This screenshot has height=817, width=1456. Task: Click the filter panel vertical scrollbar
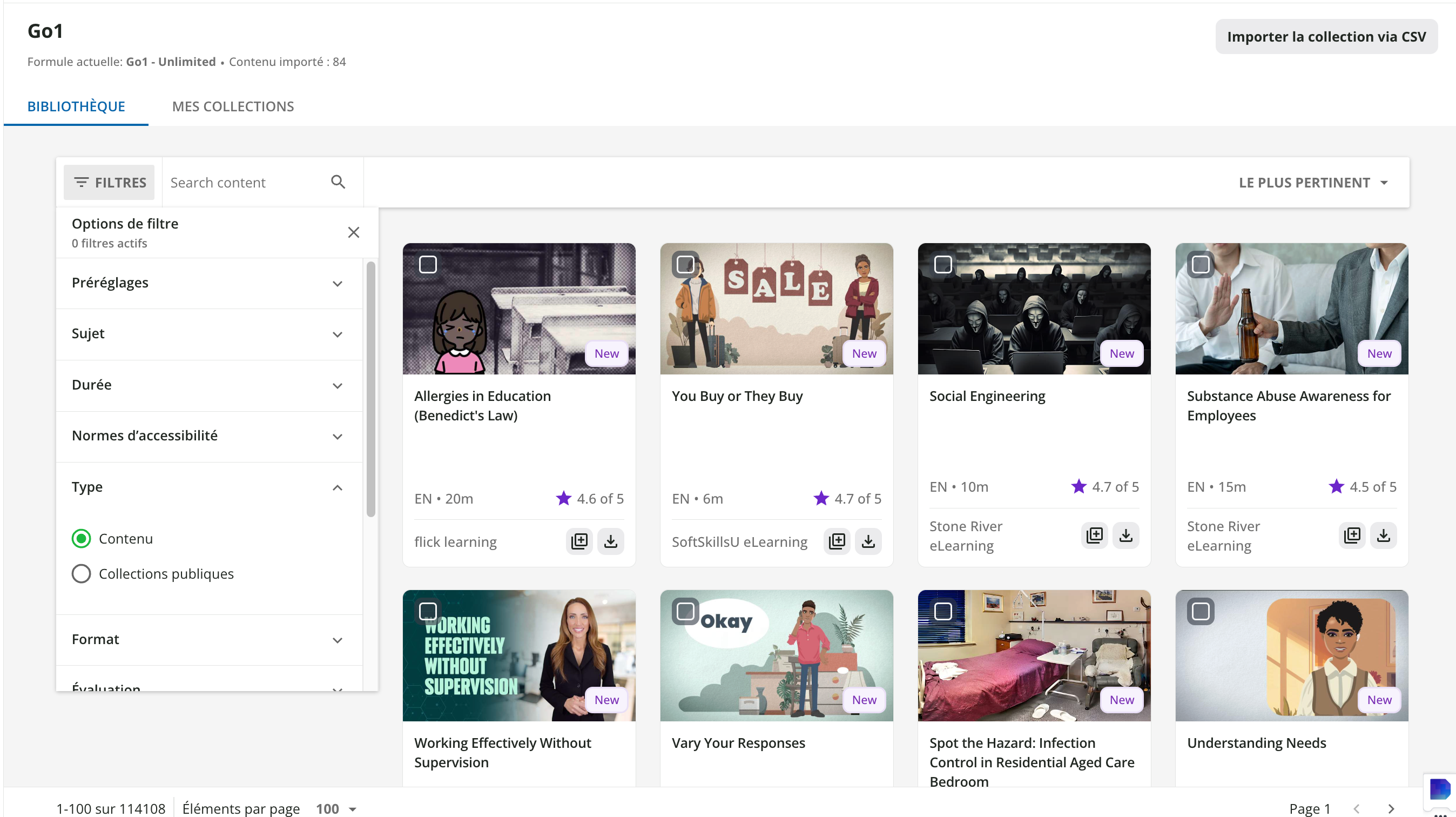371,389
